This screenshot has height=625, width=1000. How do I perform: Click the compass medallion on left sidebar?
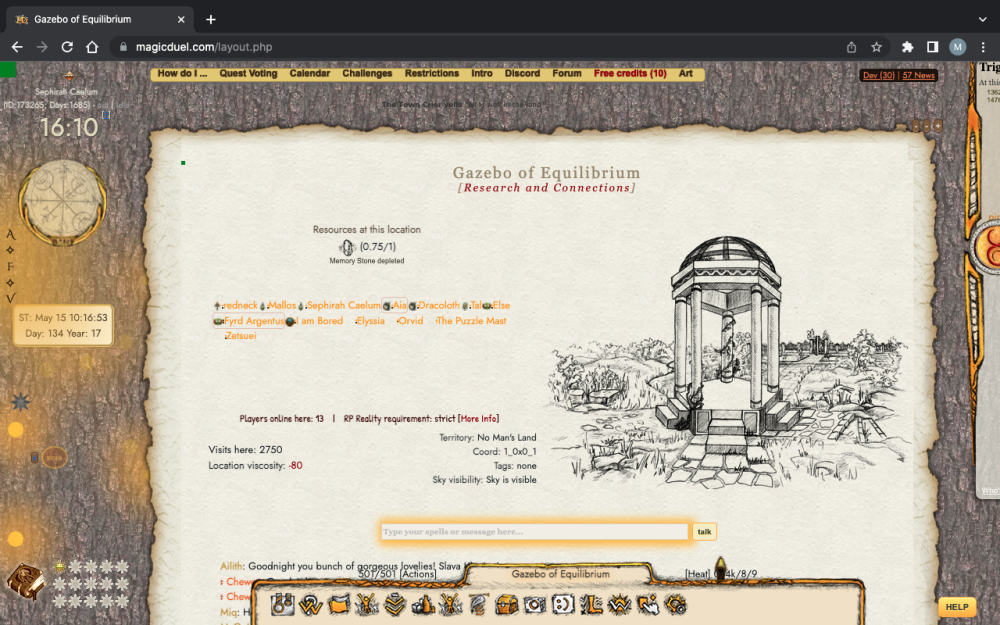click(x=63, y=202)
